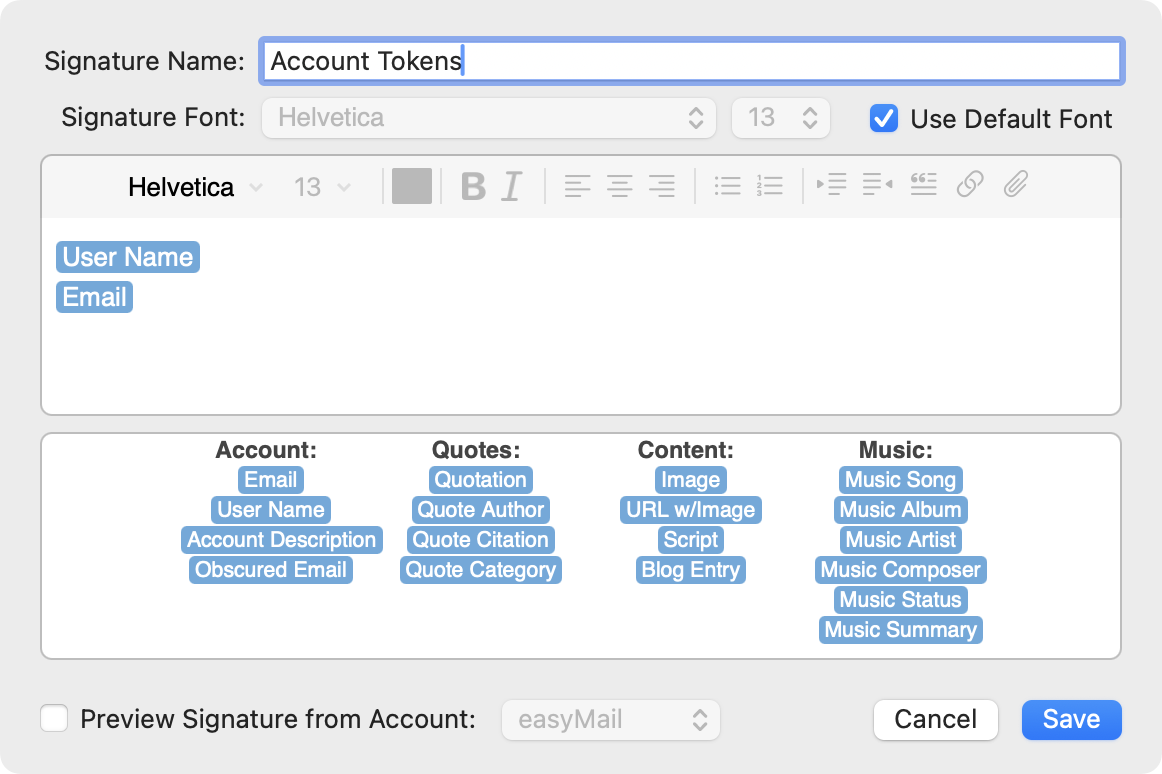Select the Obscured Email token
The image size is (1162, 774).
271,570
